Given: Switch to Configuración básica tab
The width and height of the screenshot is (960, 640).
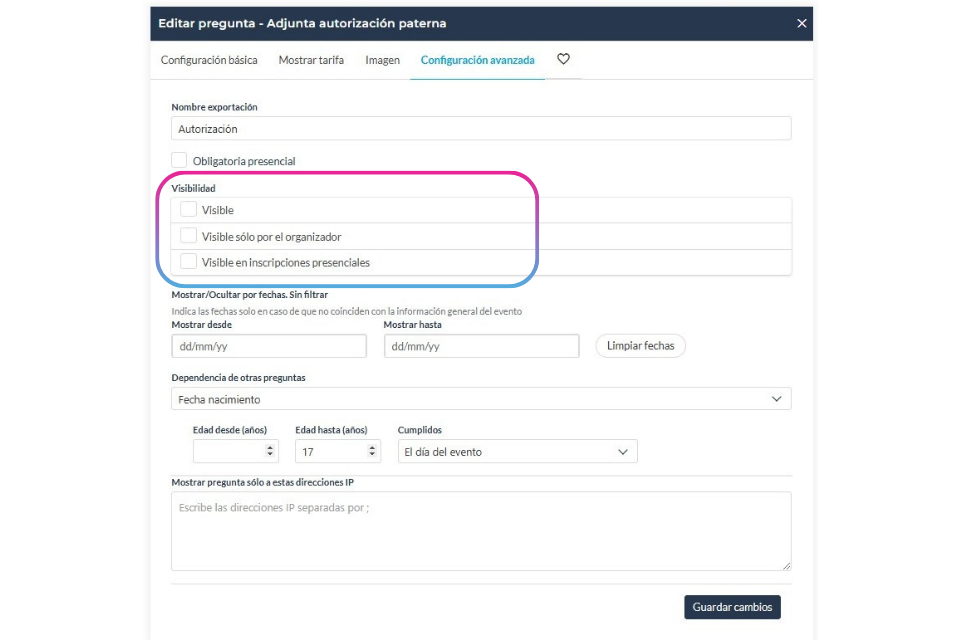Looking at the screenshot, I should (209, 60).
